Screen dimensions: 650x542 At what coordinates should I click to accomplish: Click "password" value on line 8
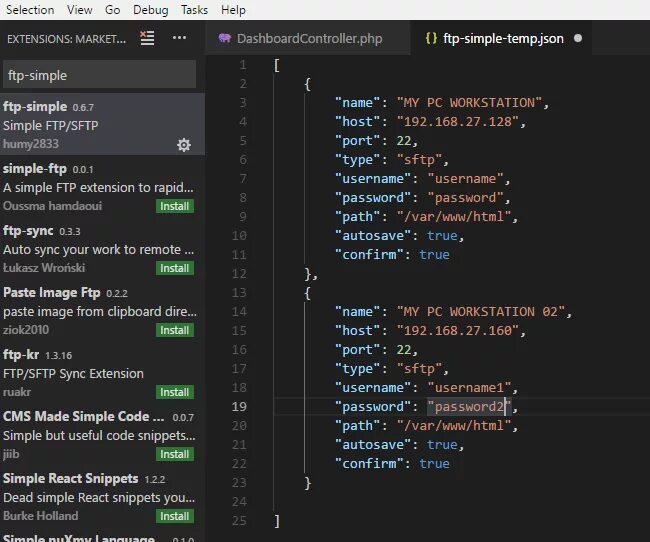465,197
